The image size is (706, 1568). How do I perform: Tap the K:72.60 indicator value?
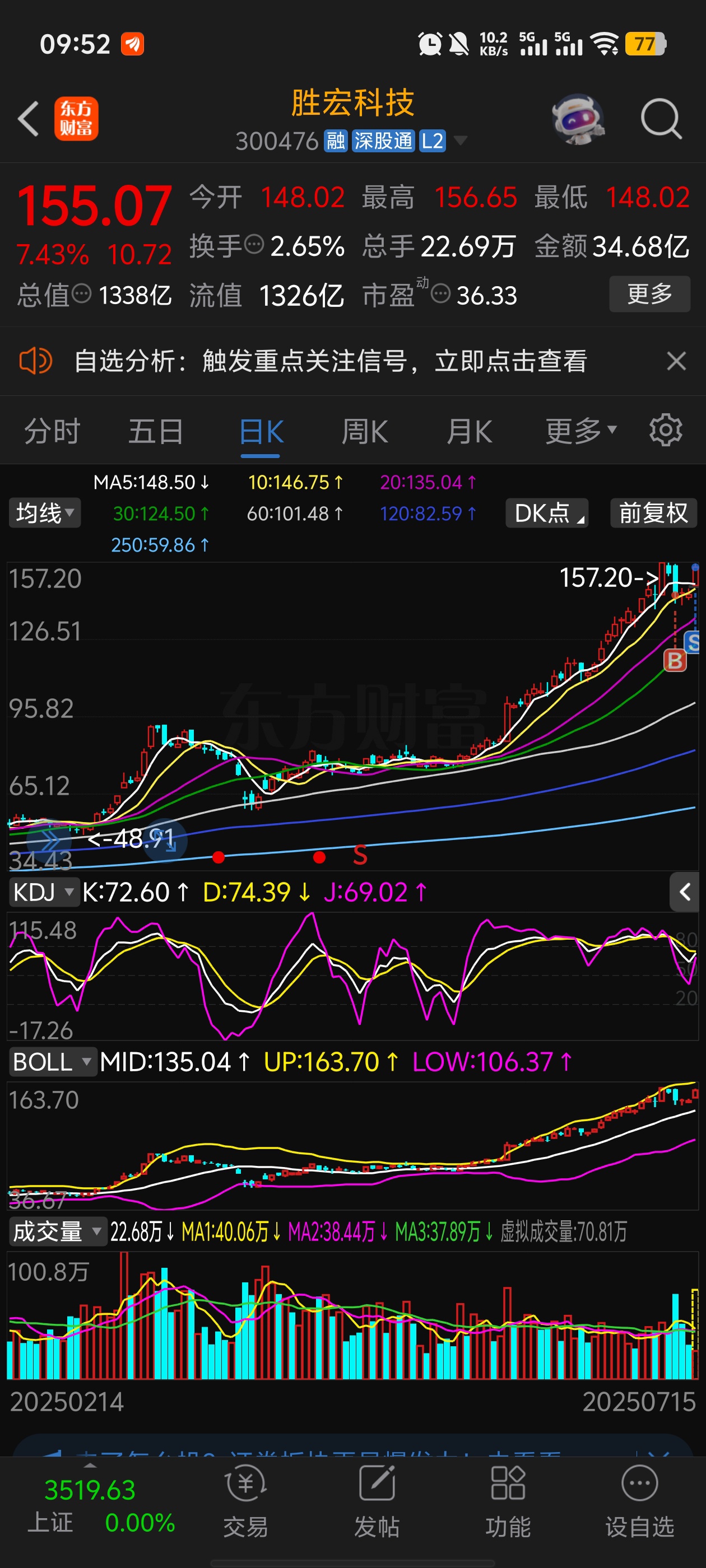135,892
